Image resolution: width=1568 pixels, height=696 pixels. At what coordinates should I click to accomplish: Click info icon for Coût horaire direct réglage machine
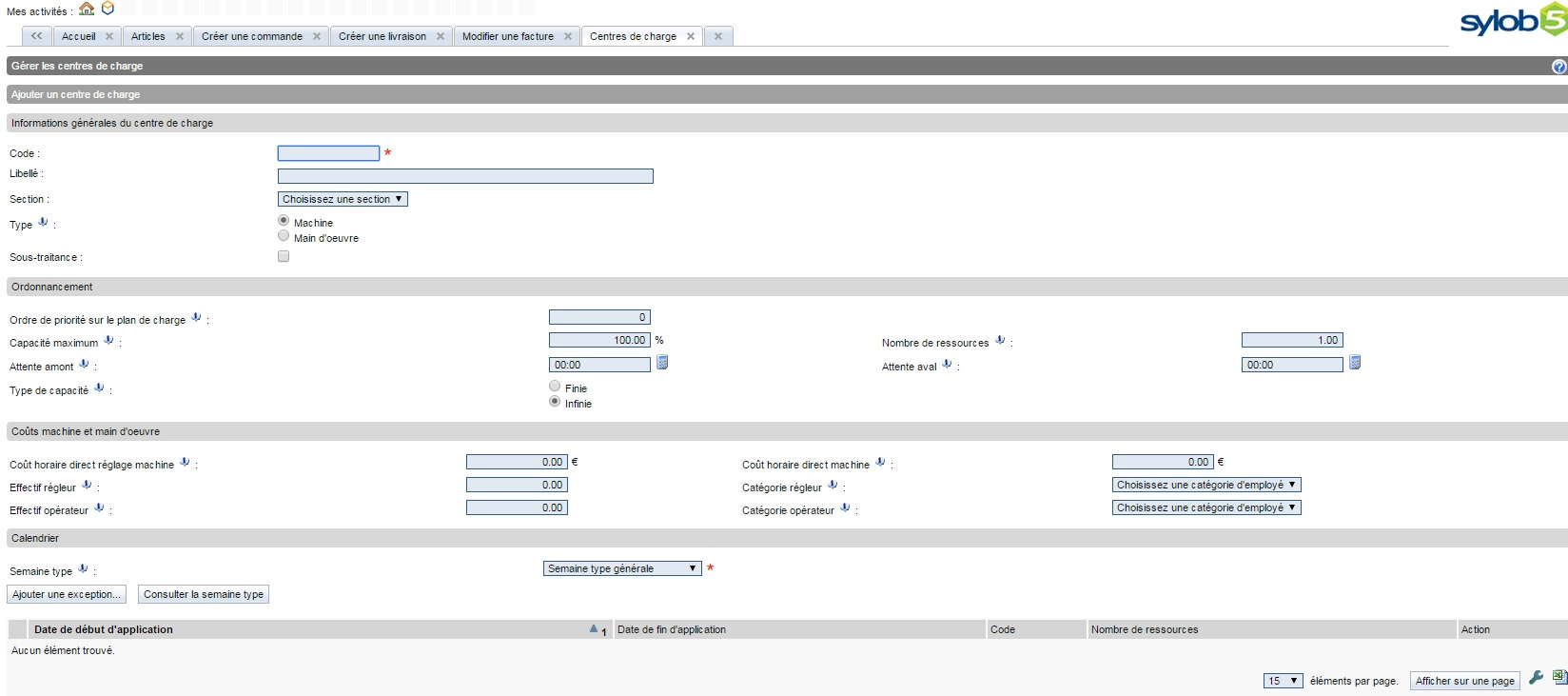[185, 463]
